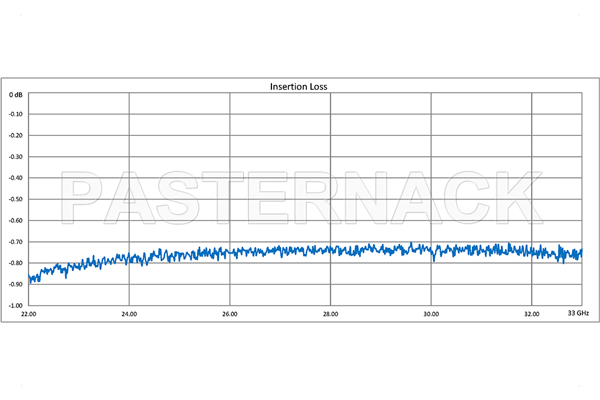Select the 32.00 x-axis label
600x400 pixels.
click(x=531, y=313)
